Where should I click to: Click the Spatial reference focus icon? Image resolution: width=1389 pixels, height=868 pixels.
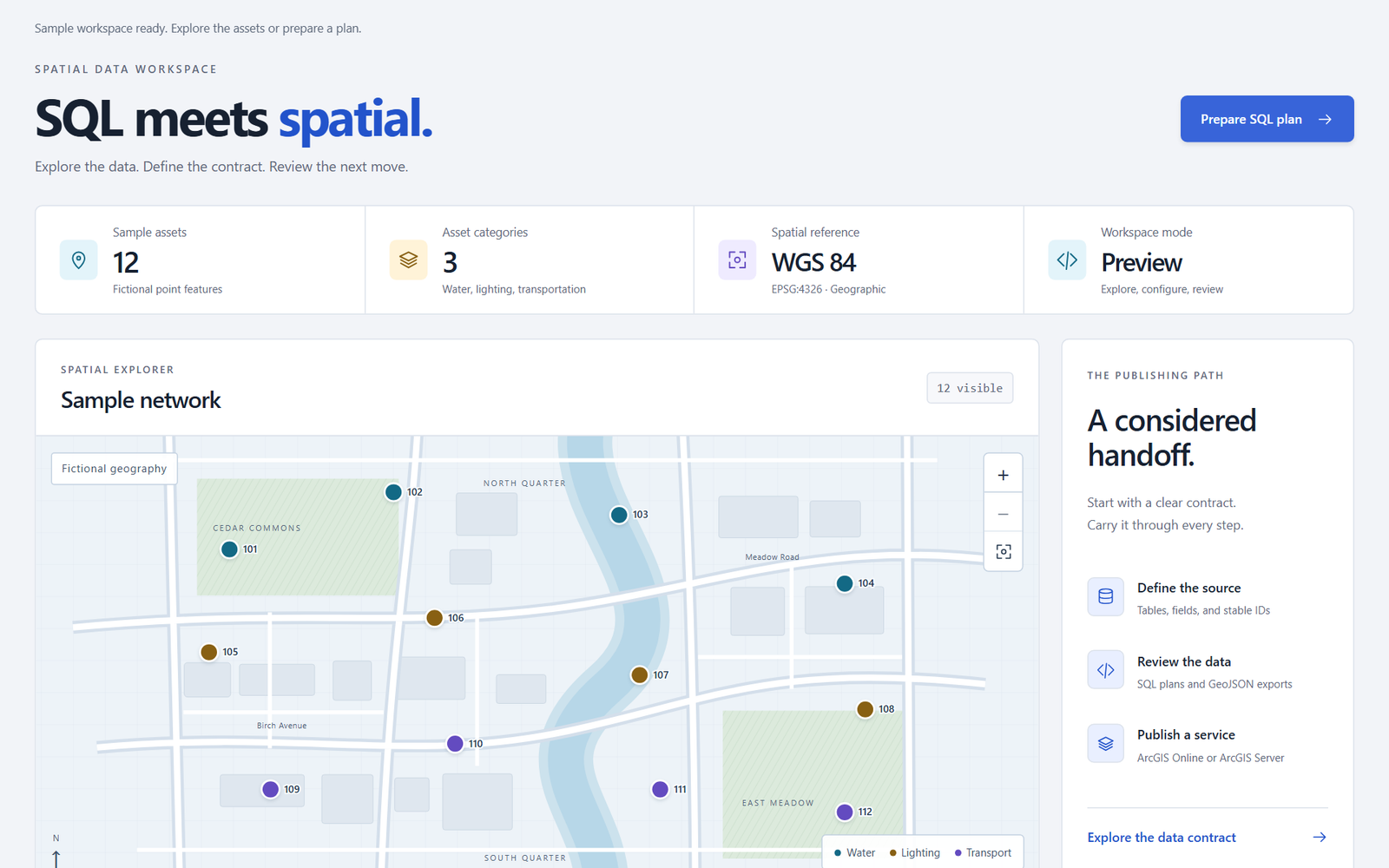coord(737,260)
